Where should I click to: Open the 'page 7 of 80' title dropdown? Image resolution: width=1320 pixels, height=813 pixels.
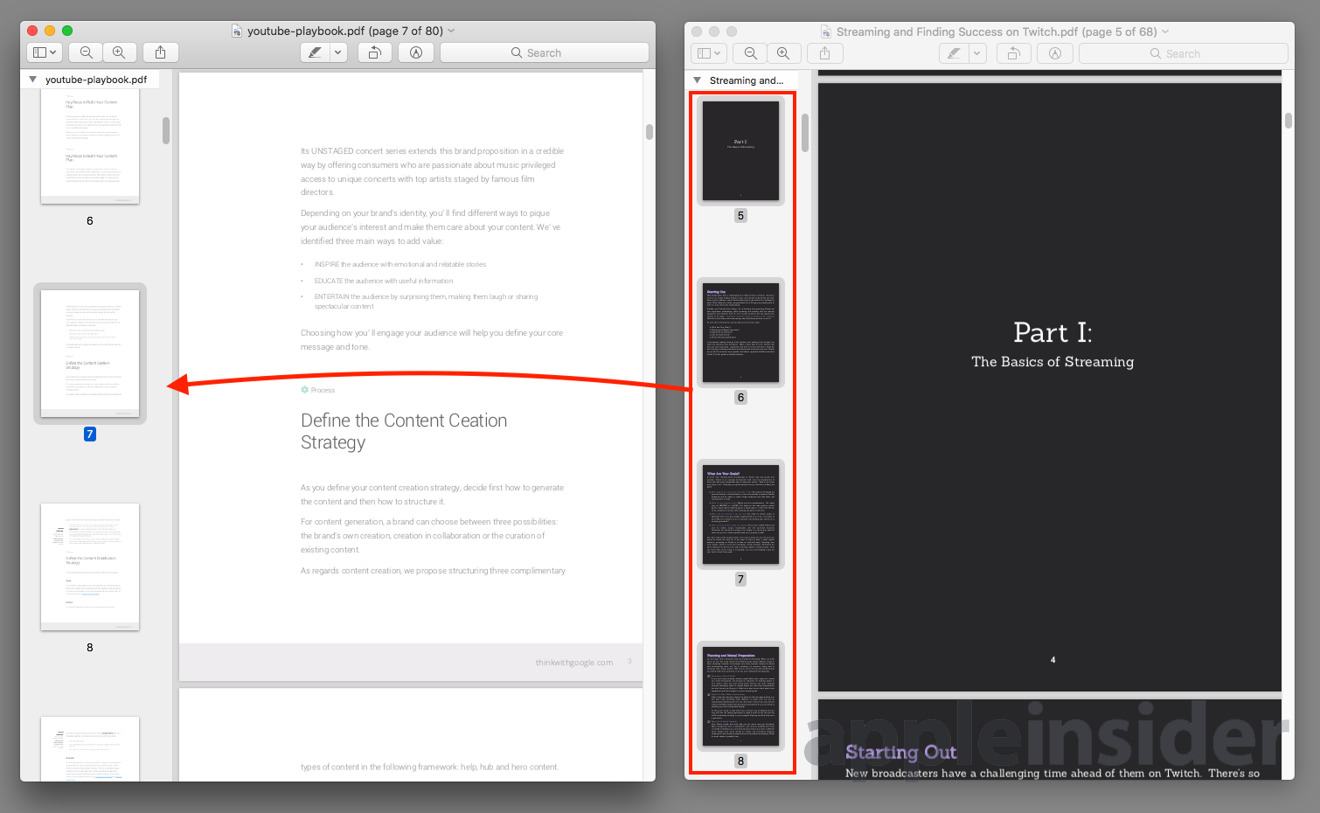[x=450, y=29]
